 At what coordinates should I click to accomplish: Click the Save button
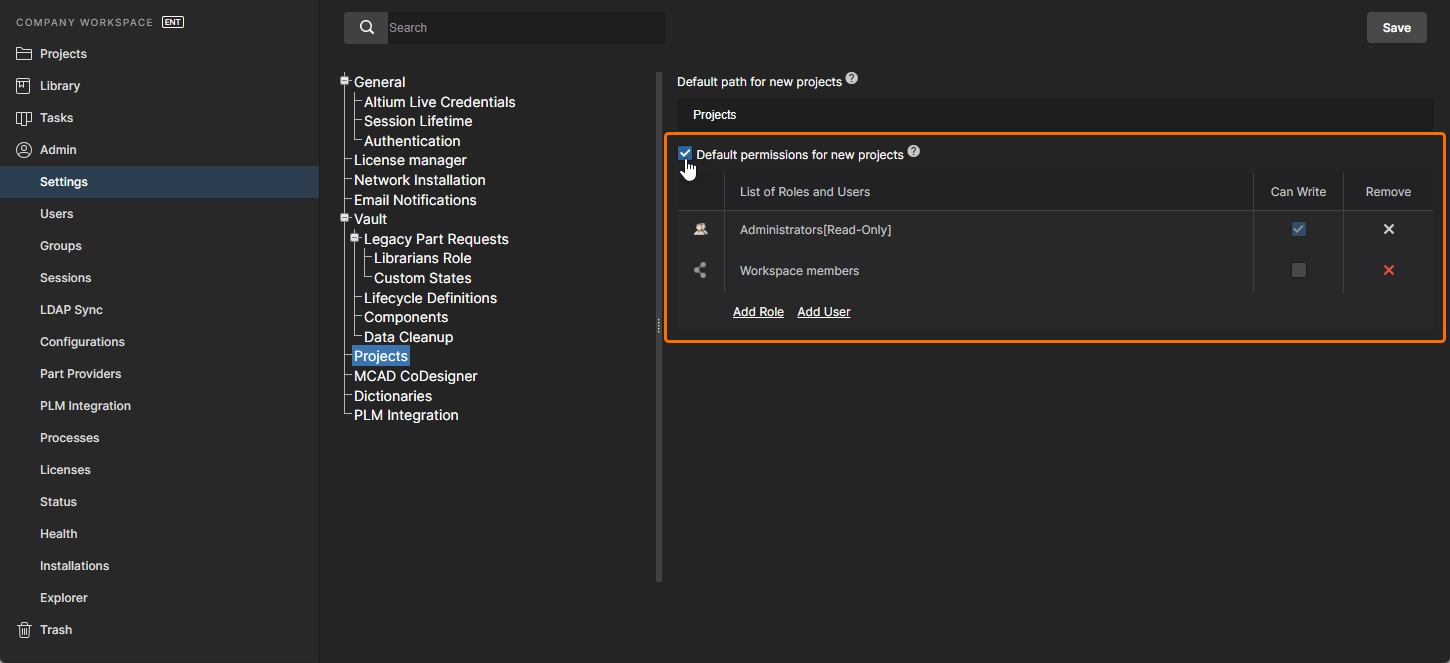point(1396,28)
